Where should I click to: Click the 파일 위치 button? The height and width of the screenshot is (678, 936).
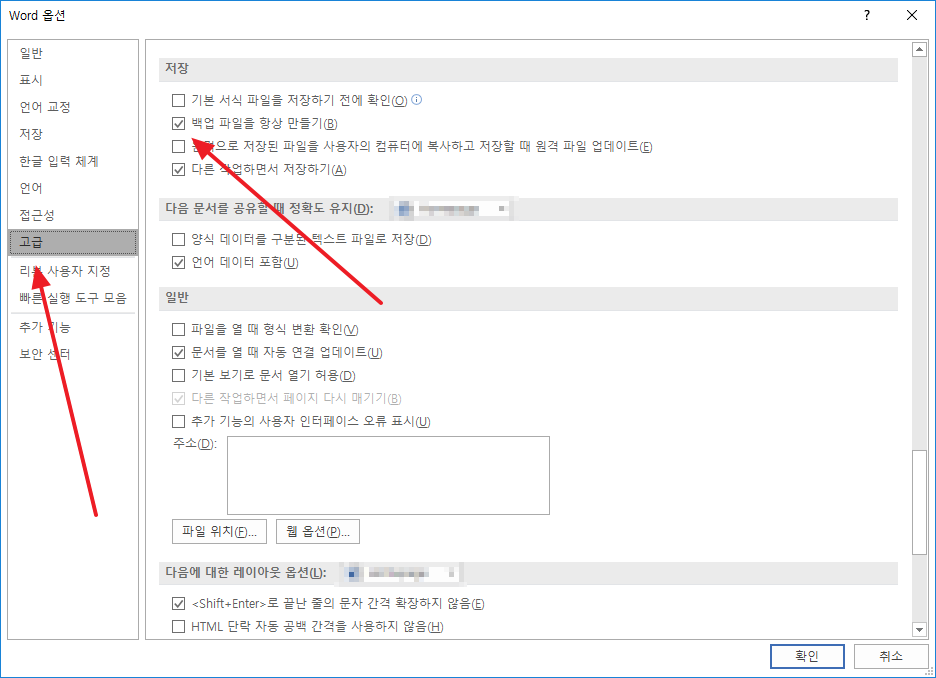point(219,531)
